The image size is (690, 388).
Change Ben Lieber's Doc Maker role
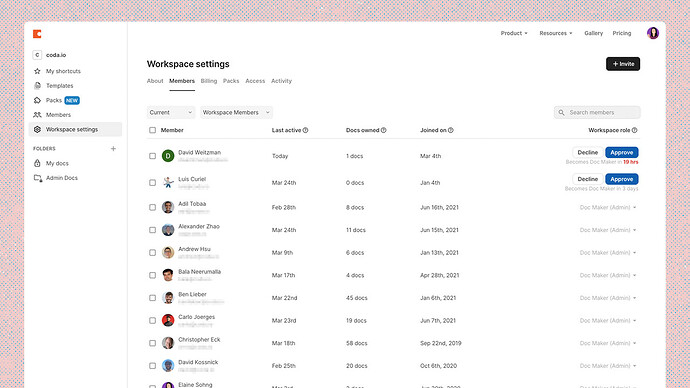coord(608,298)
